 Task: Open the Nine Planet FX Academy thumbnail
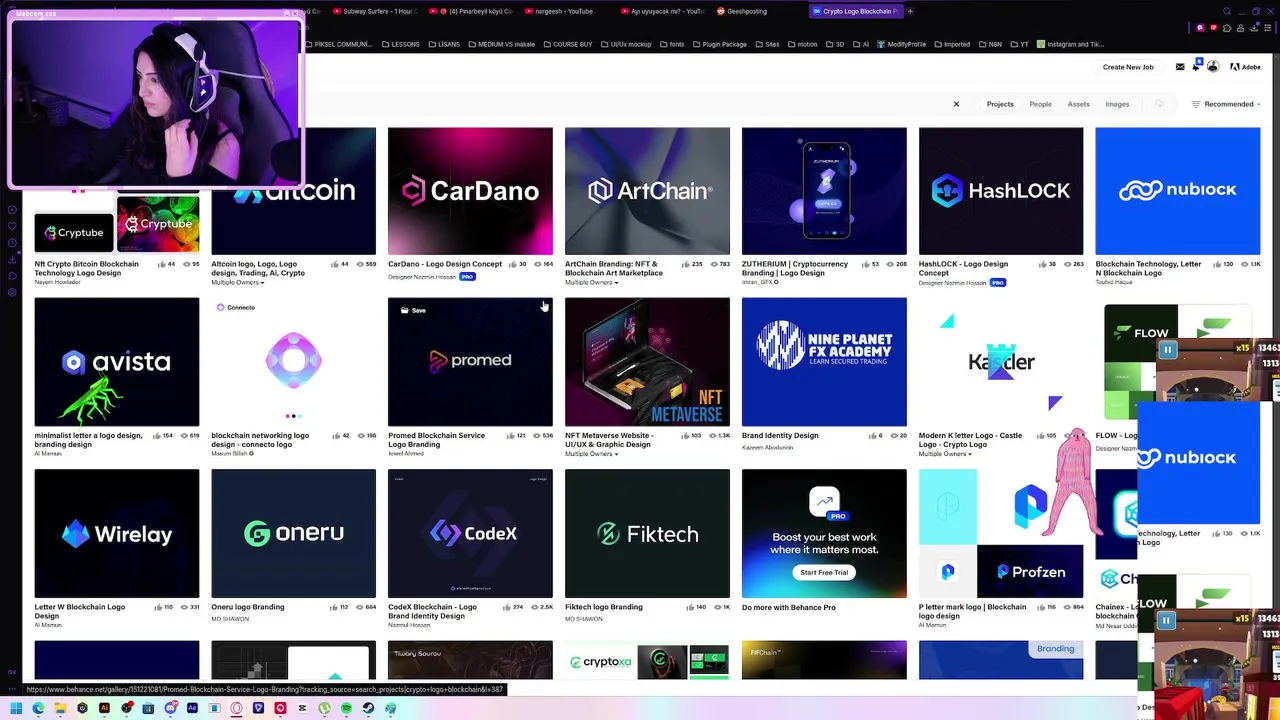tap(824, 362)
